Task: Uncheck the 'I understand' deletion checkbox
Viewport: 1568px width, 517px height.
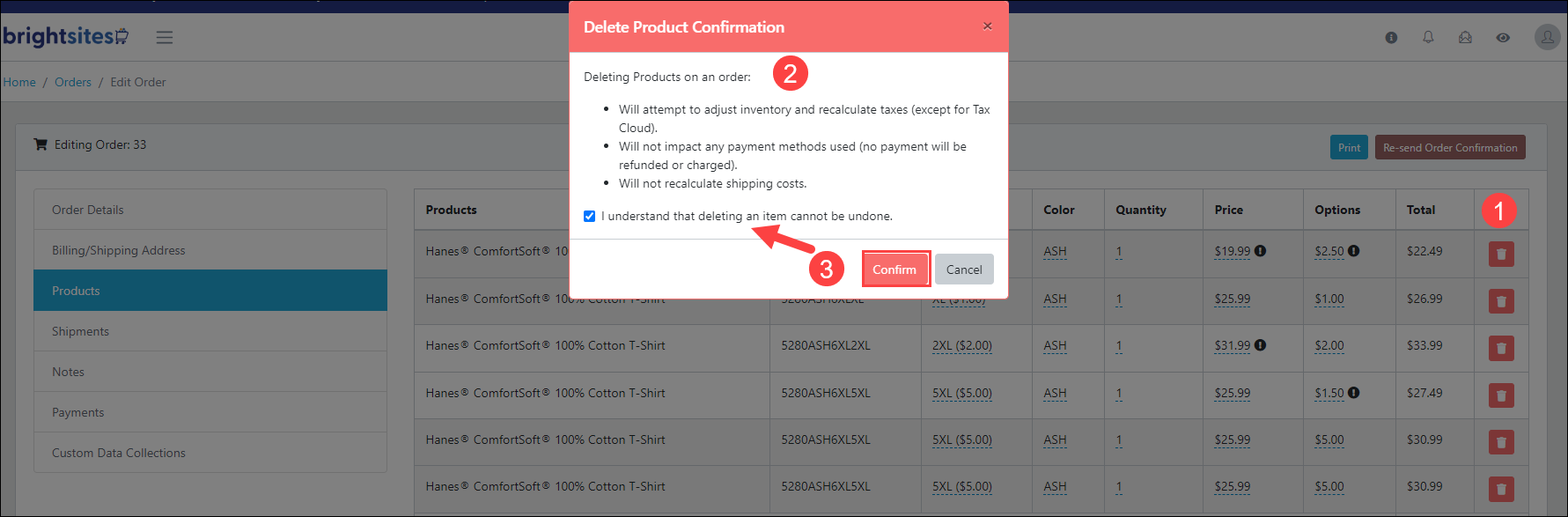Action: pyautogui.click(x=589, y=217)
